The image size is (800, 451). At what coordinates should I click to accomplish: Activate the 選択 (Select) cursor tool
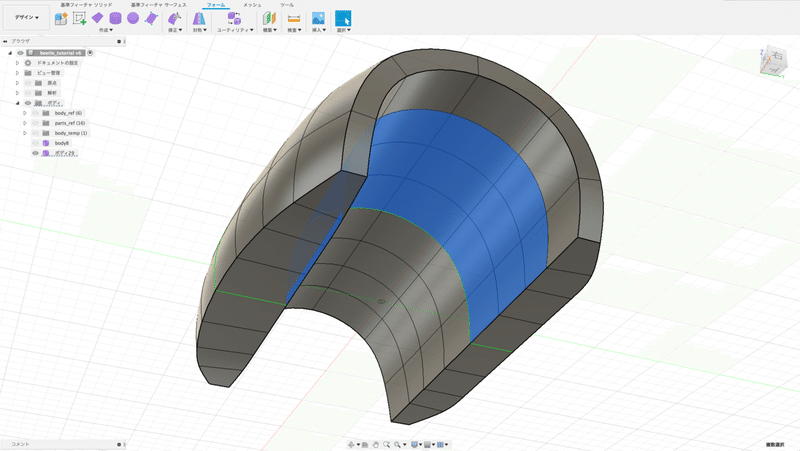click(x=343, y=19)
